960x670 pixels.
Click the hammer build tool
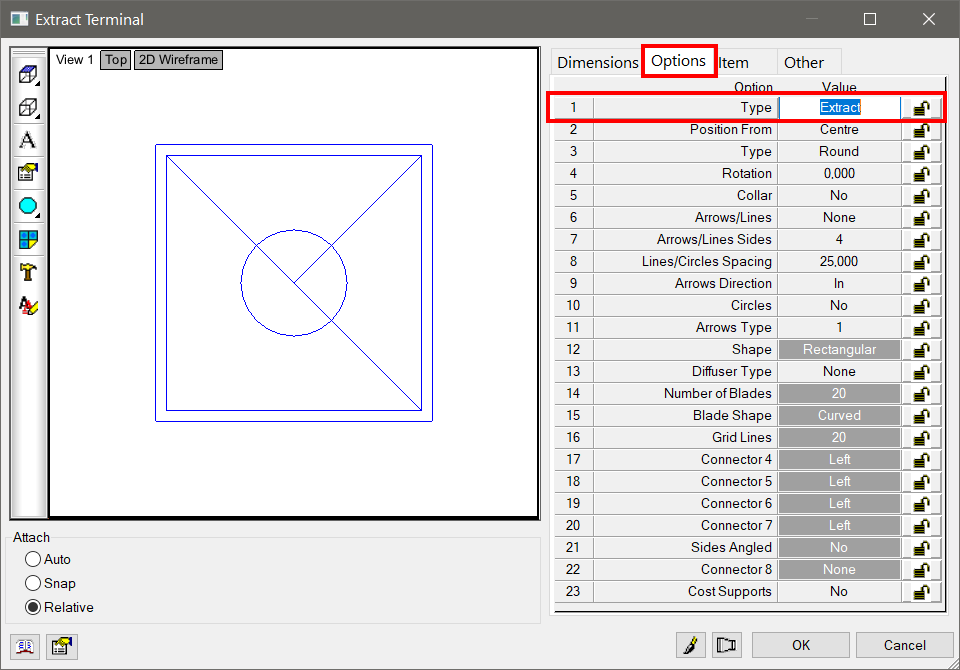click(x=27, y=272)
